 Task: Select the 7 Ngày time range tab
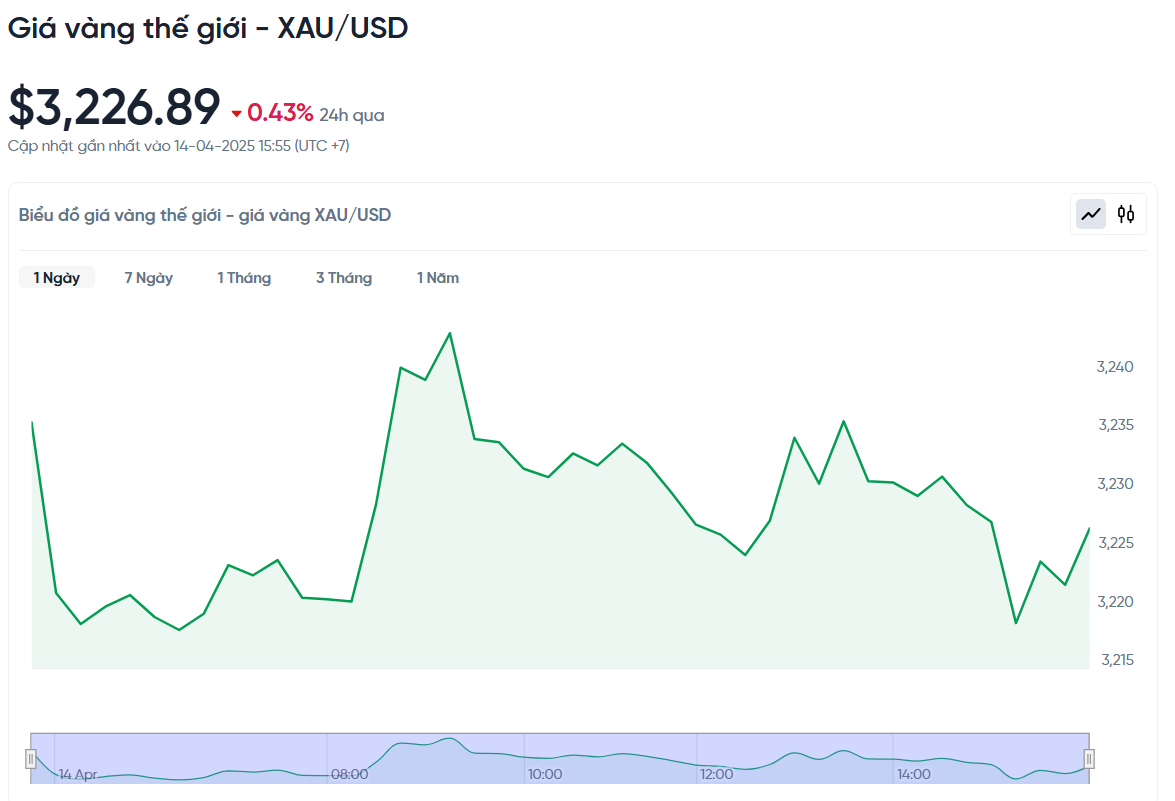coord(148,277)
